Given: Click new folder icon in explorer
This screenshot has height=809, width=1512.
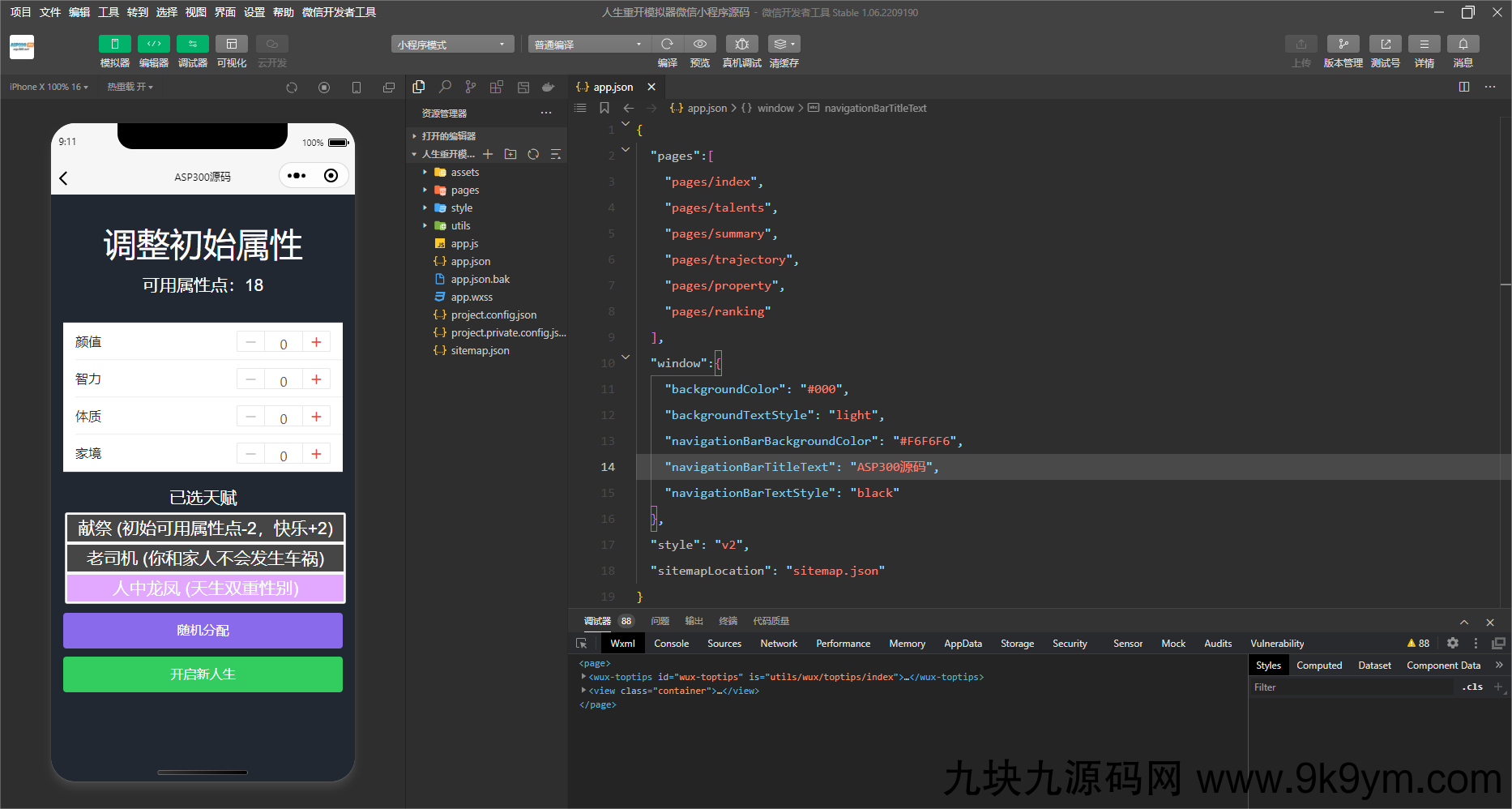Looking at the screenshot, I should pyautogui.click(x=510, y=154).
